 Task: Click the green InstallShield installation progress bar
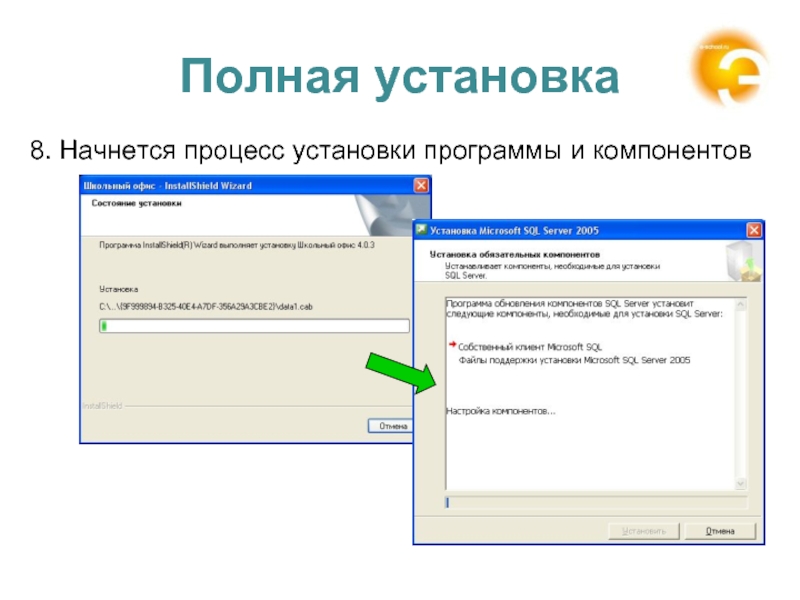254,326
